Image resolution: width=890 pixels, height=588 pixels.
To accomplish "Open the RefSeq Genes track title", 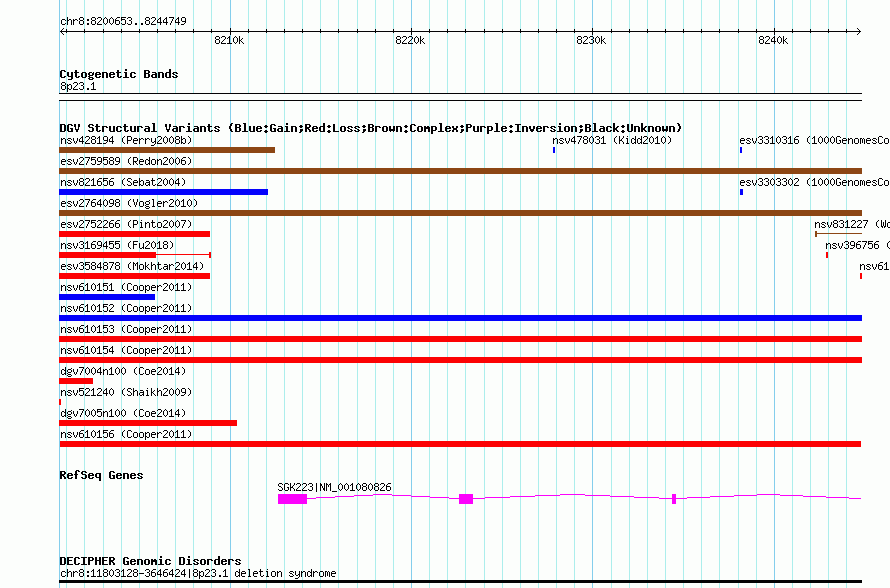I will (101, 475).
